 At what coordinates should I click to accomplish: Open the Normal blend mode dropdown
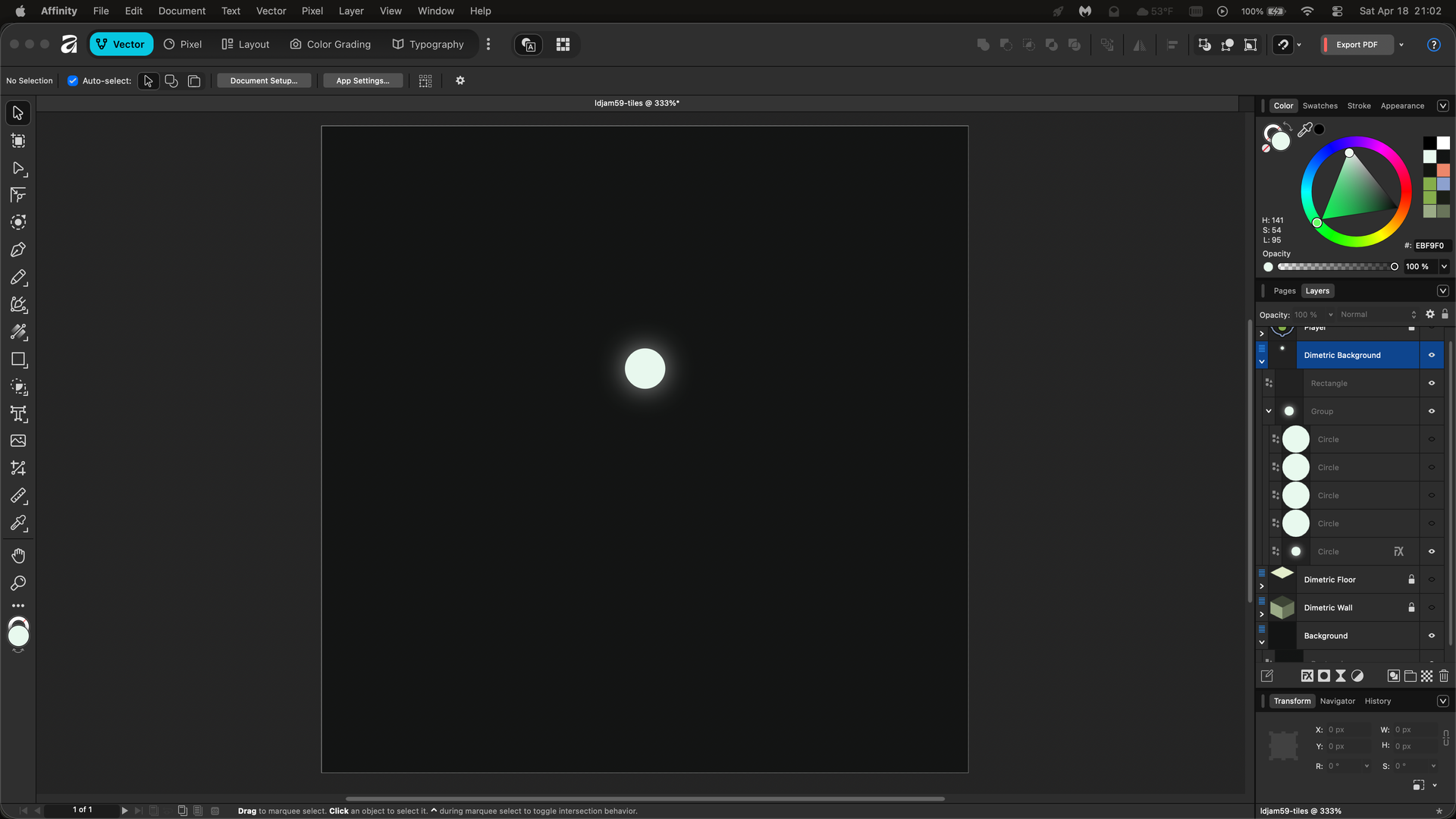click(1377, 314)
